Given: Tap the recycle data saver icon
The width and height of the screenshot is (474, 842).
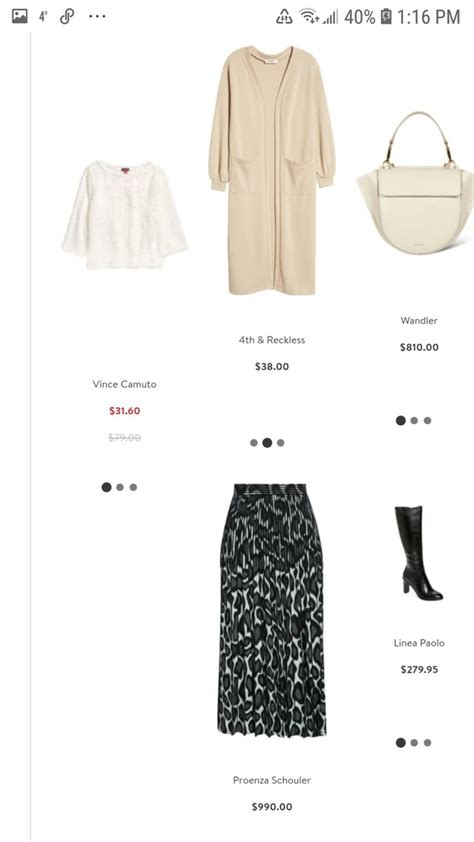Looking at the screenshot, I should (285, 17).
